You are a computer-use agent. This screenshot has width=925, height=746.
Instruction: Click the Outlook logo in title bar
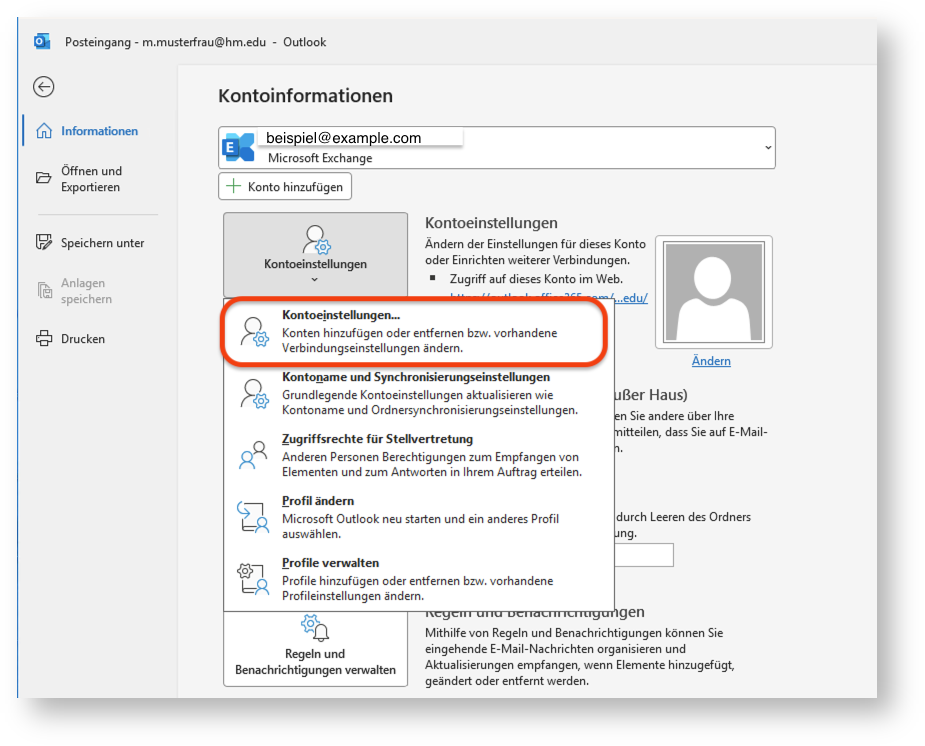(42, 42)
